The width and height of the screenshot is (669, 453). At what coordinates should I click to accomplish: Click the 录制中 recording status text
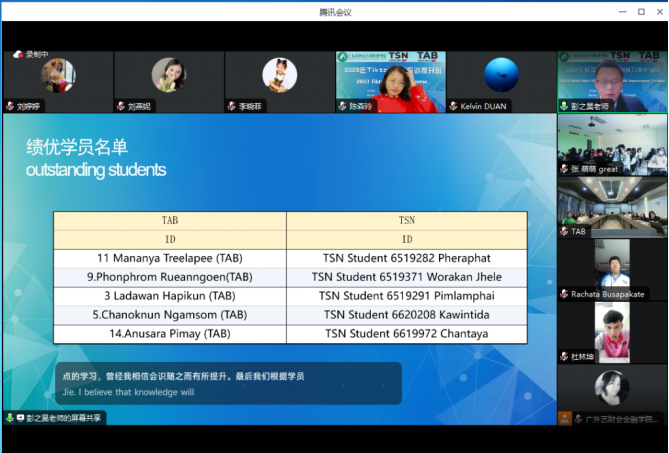(38, 55)
